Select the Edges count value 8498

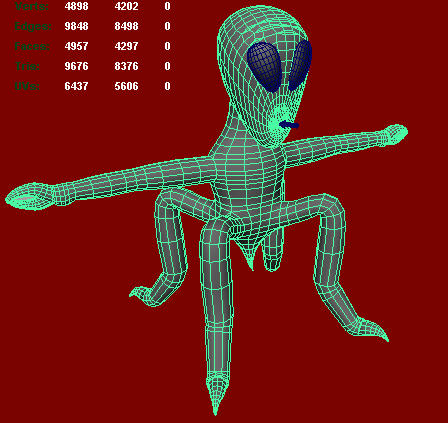point(126,26)
